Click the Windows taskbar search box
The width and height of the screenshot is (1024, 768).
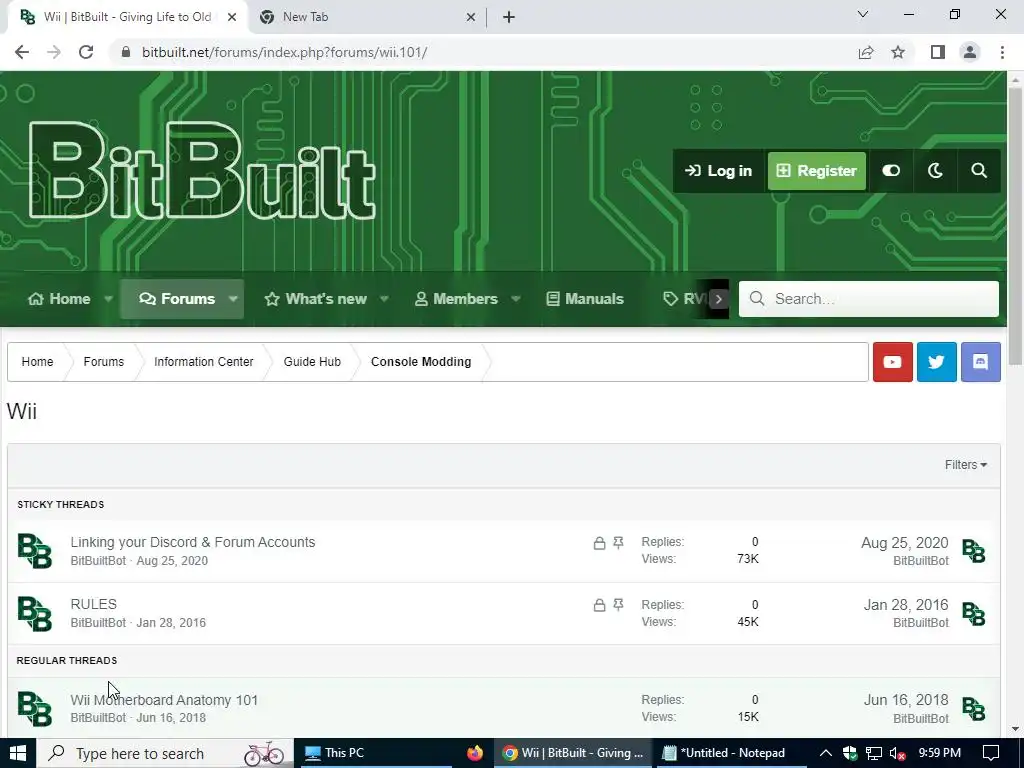165,753
